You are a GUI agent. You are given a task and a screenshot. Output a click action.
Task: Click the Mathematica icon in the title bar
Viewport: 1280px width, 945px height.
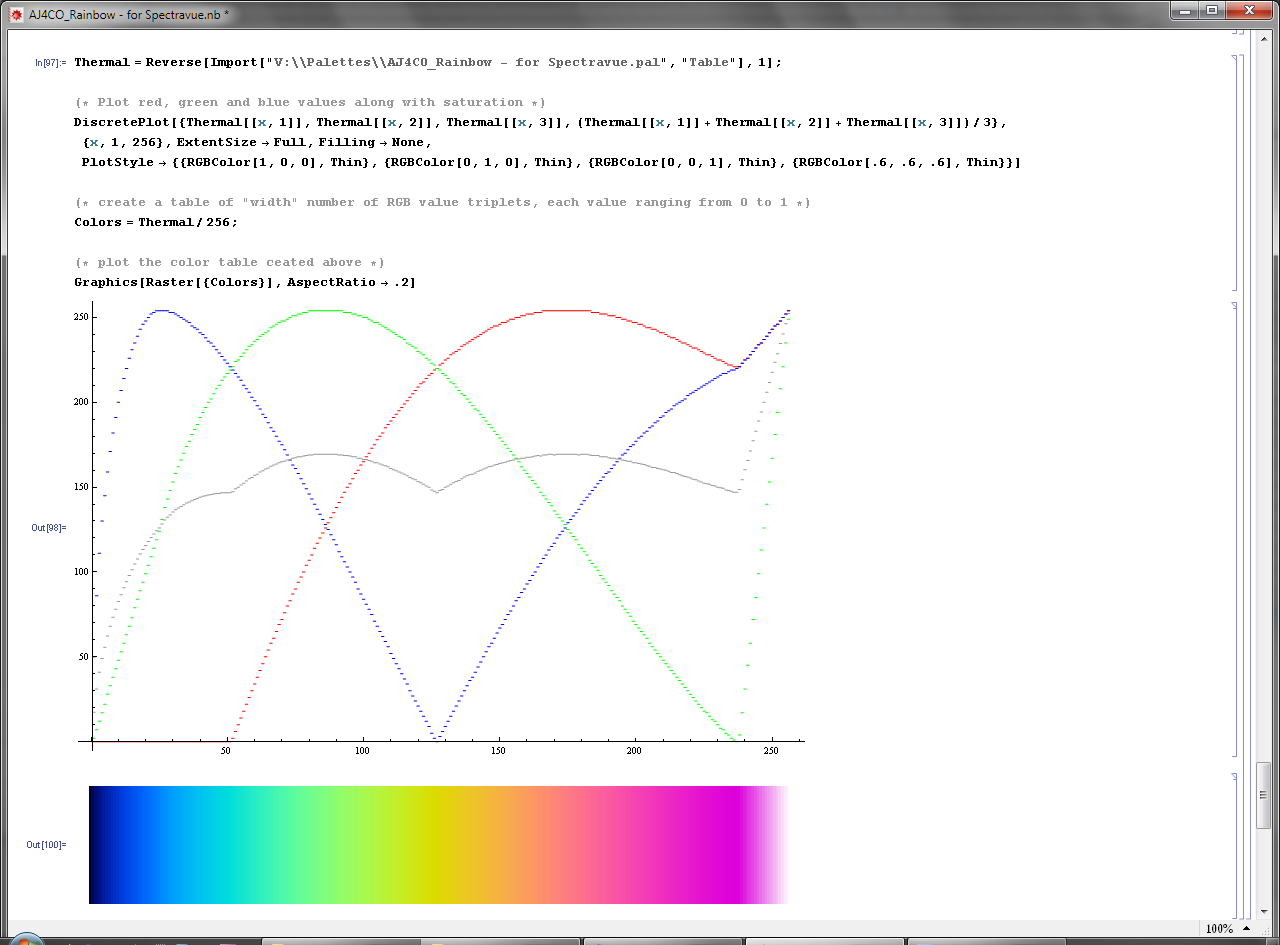point(15,14)
